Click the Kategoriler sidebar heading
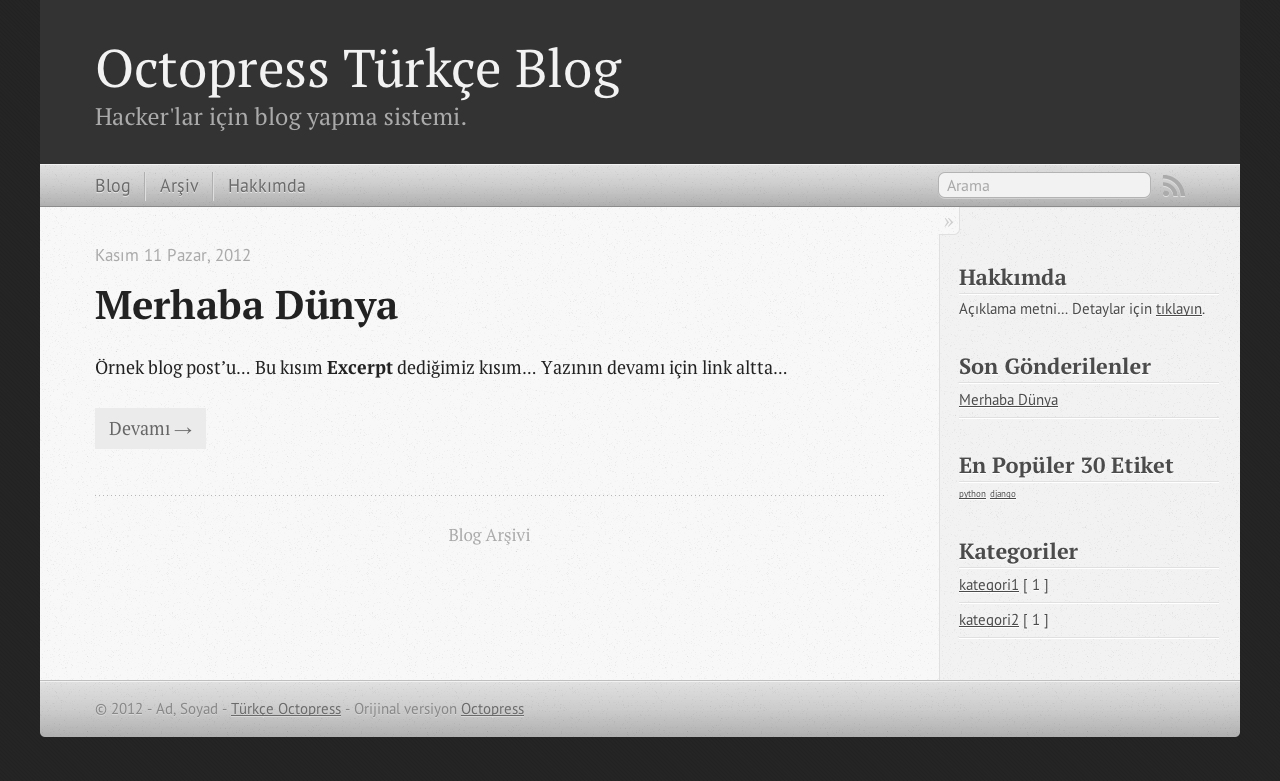Viewport: 1280px width, 781px height. click(1018, 551)
